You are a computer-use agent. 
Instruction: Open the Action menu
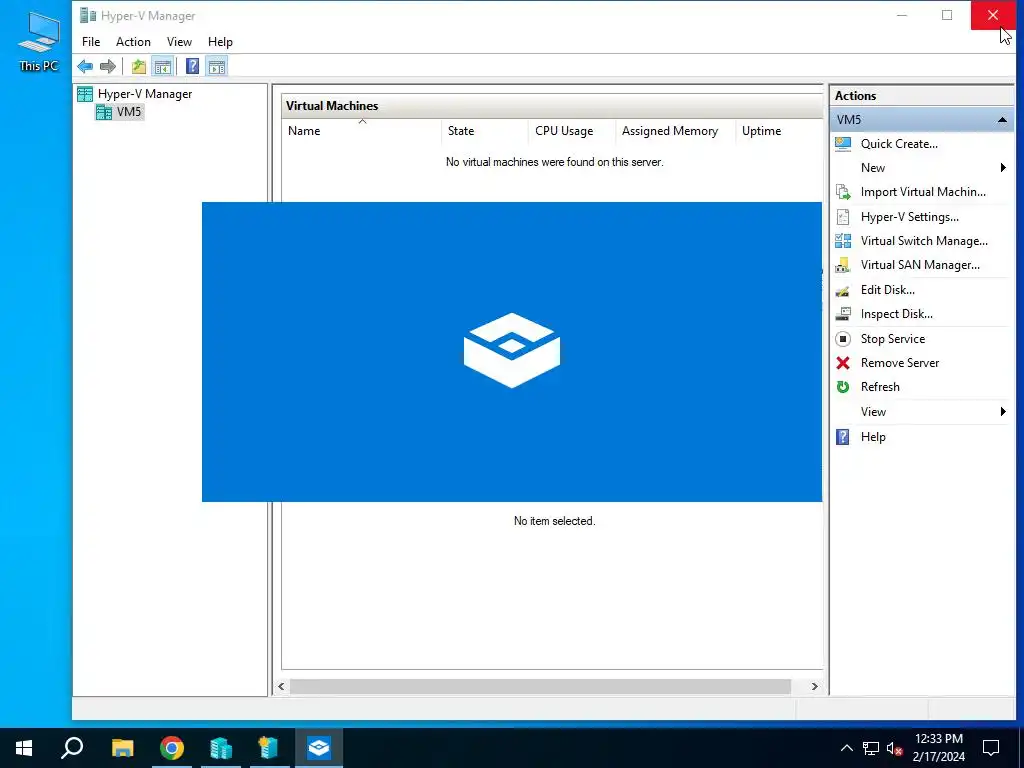pos(133,42)
